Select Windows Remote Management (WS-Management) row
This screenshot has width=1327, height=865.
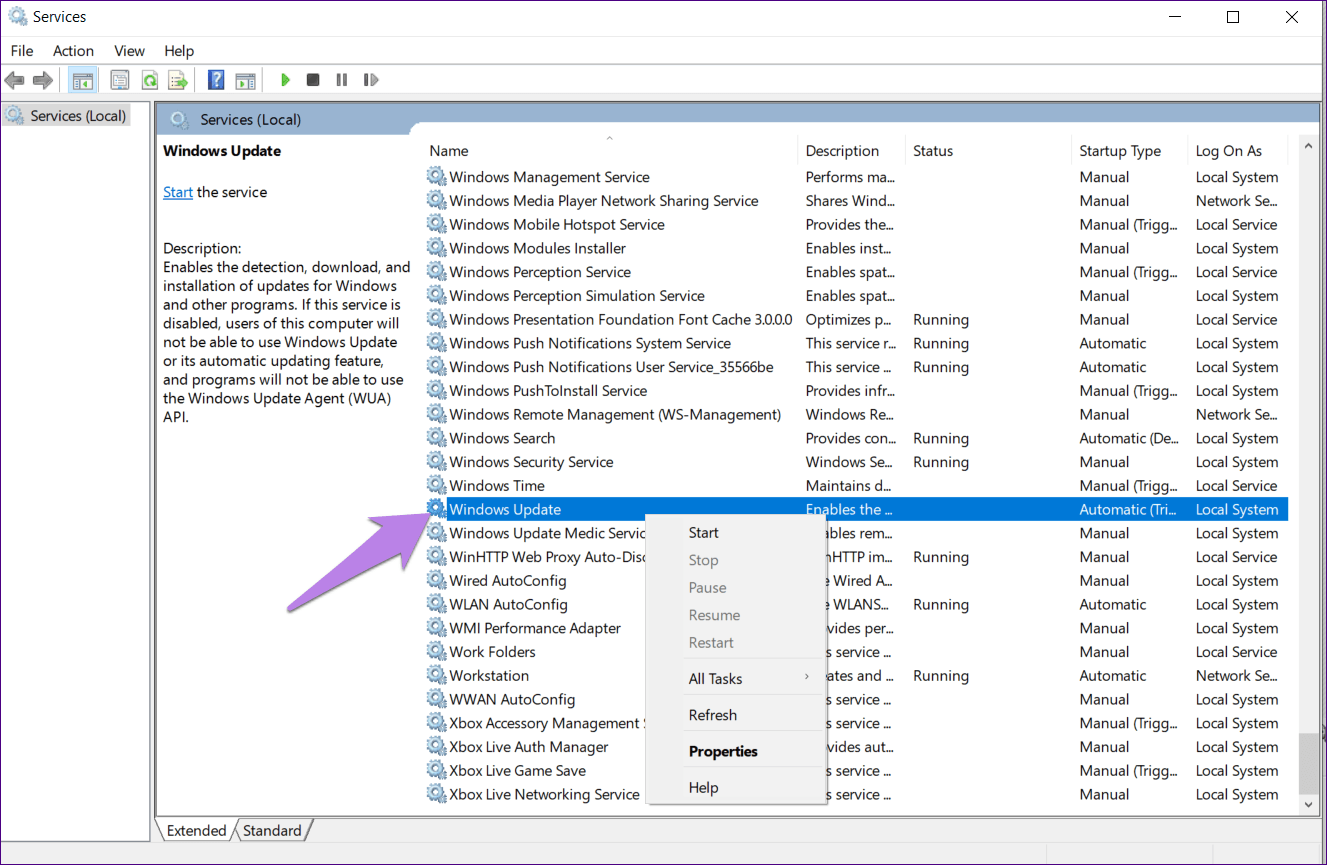point(857,415)
